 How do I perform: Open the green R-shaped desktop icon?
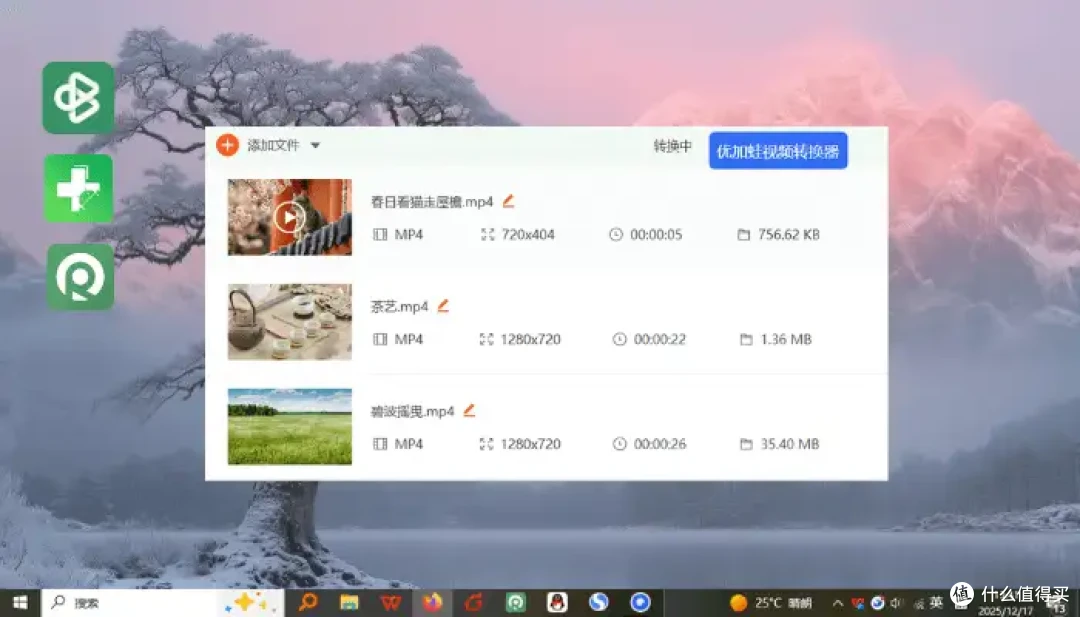tap(80, 276)
